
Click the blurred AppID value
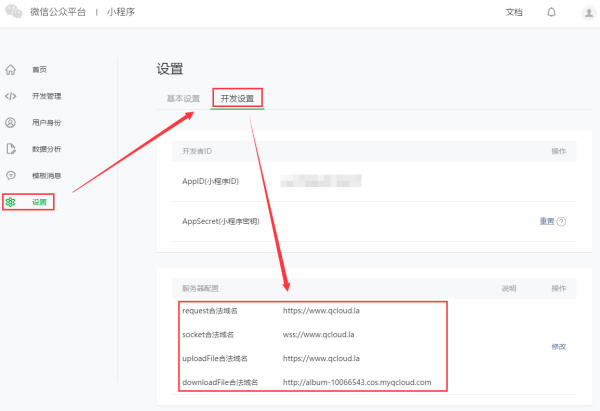click(321, 181)
